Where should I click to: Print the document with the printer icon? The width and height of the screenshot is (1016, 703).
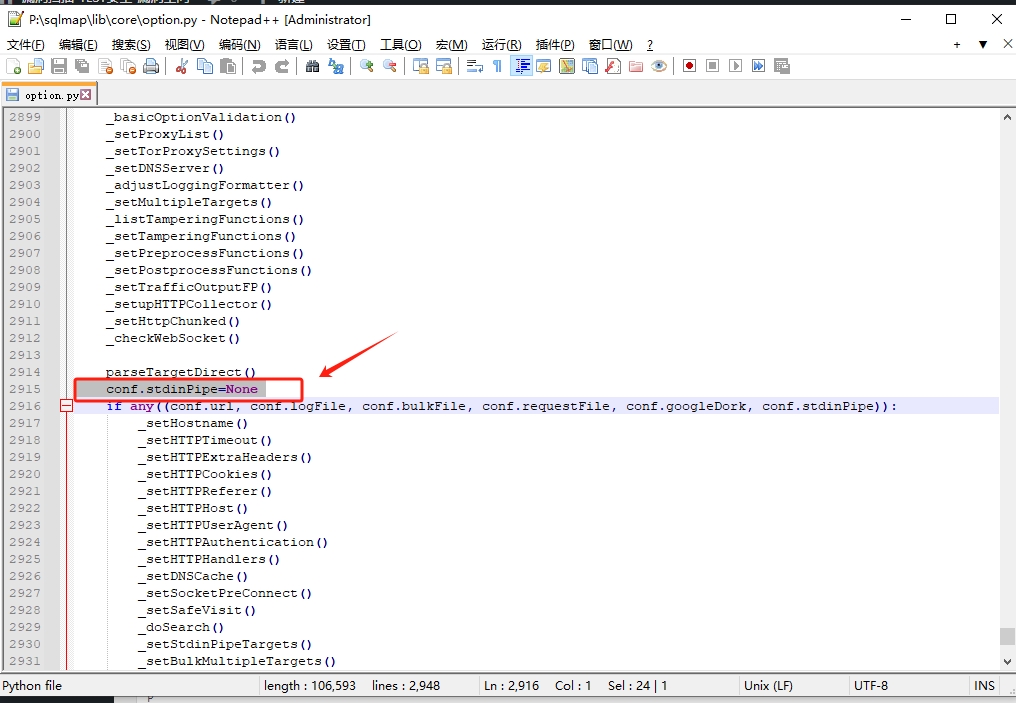(x=151, y=66)
